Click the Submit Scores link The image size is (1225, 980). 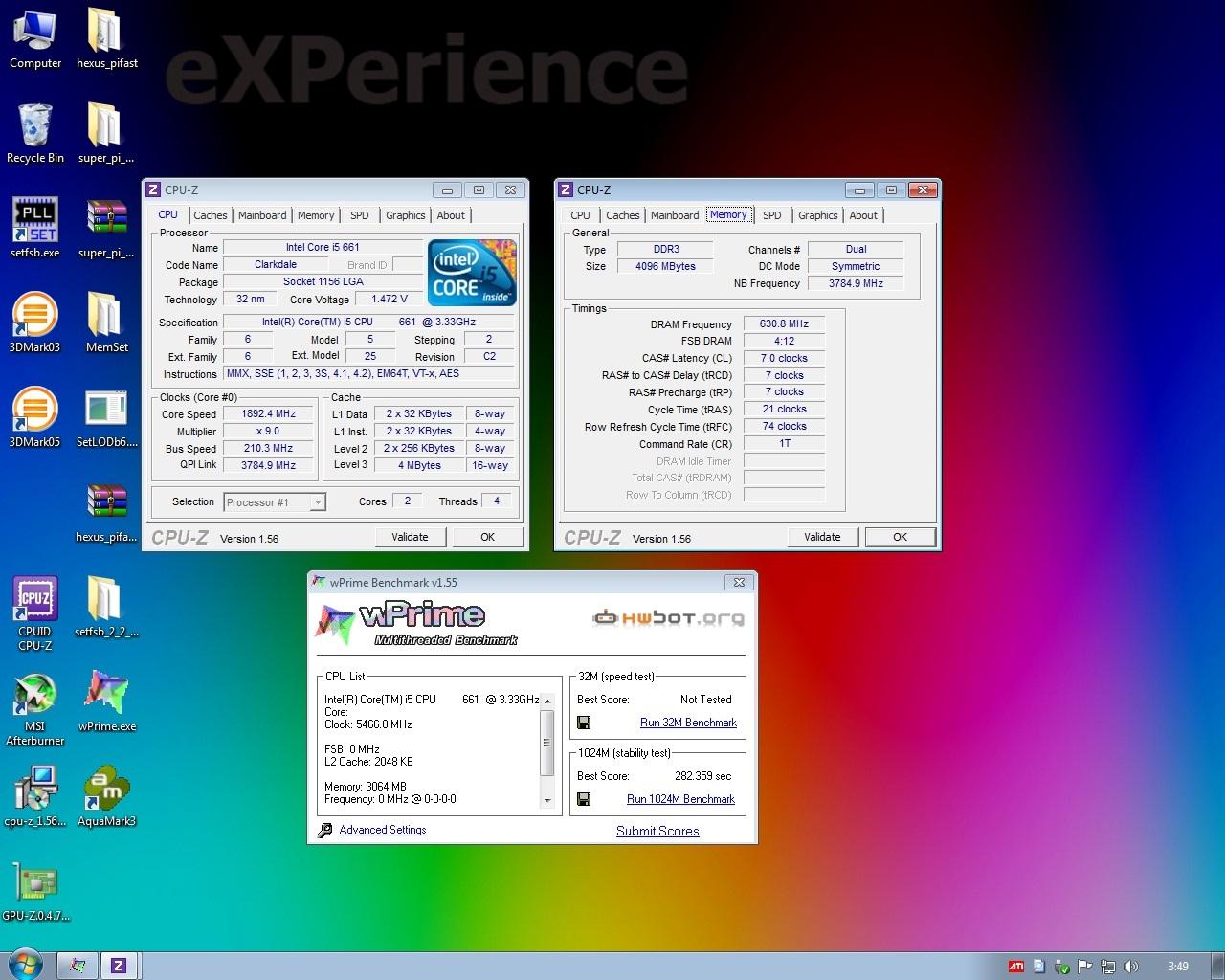click(657, 831)
